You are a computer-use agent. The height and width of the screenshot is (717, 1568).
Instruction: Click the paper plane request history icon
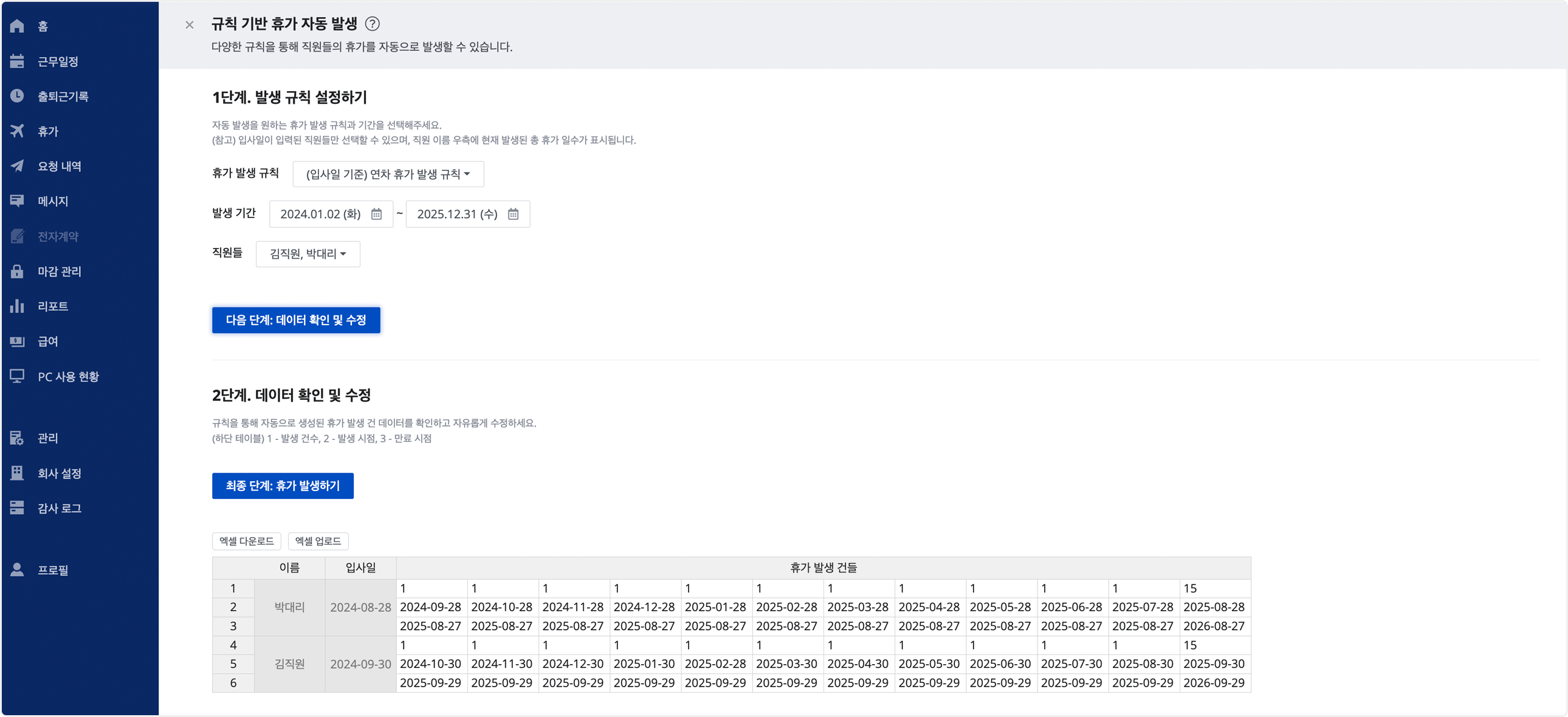[17, 166]
